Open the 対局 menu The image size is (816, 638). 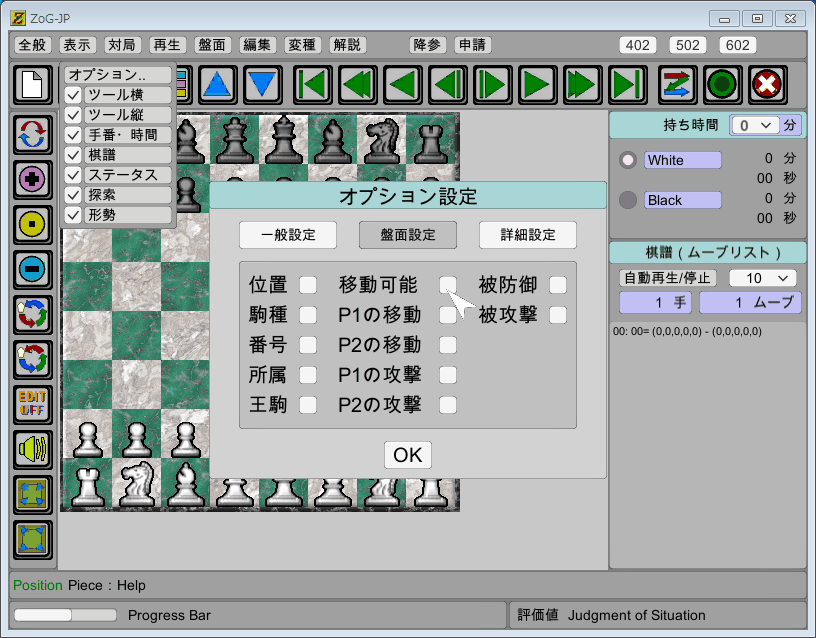(x=121, y=45)
